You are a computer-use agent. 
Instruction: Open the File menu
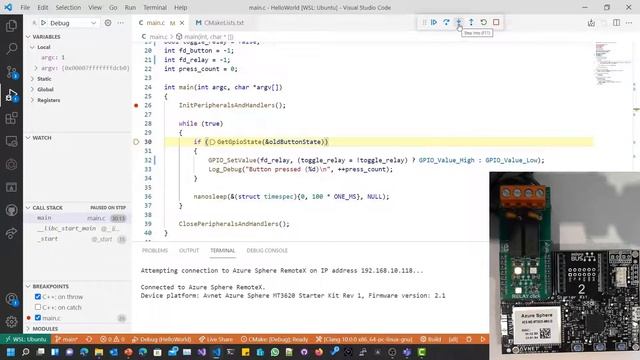point(25,7)
